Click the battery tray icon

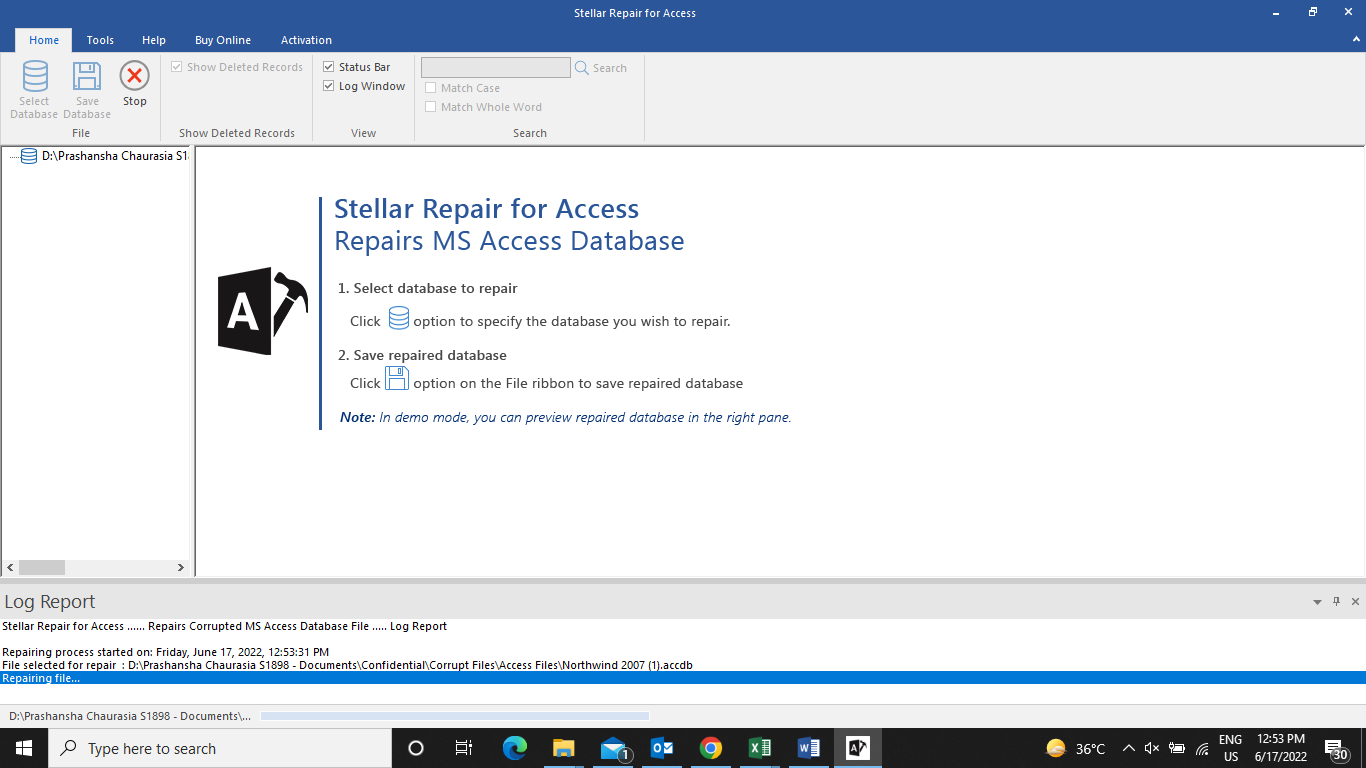(x=1177, y=748)
